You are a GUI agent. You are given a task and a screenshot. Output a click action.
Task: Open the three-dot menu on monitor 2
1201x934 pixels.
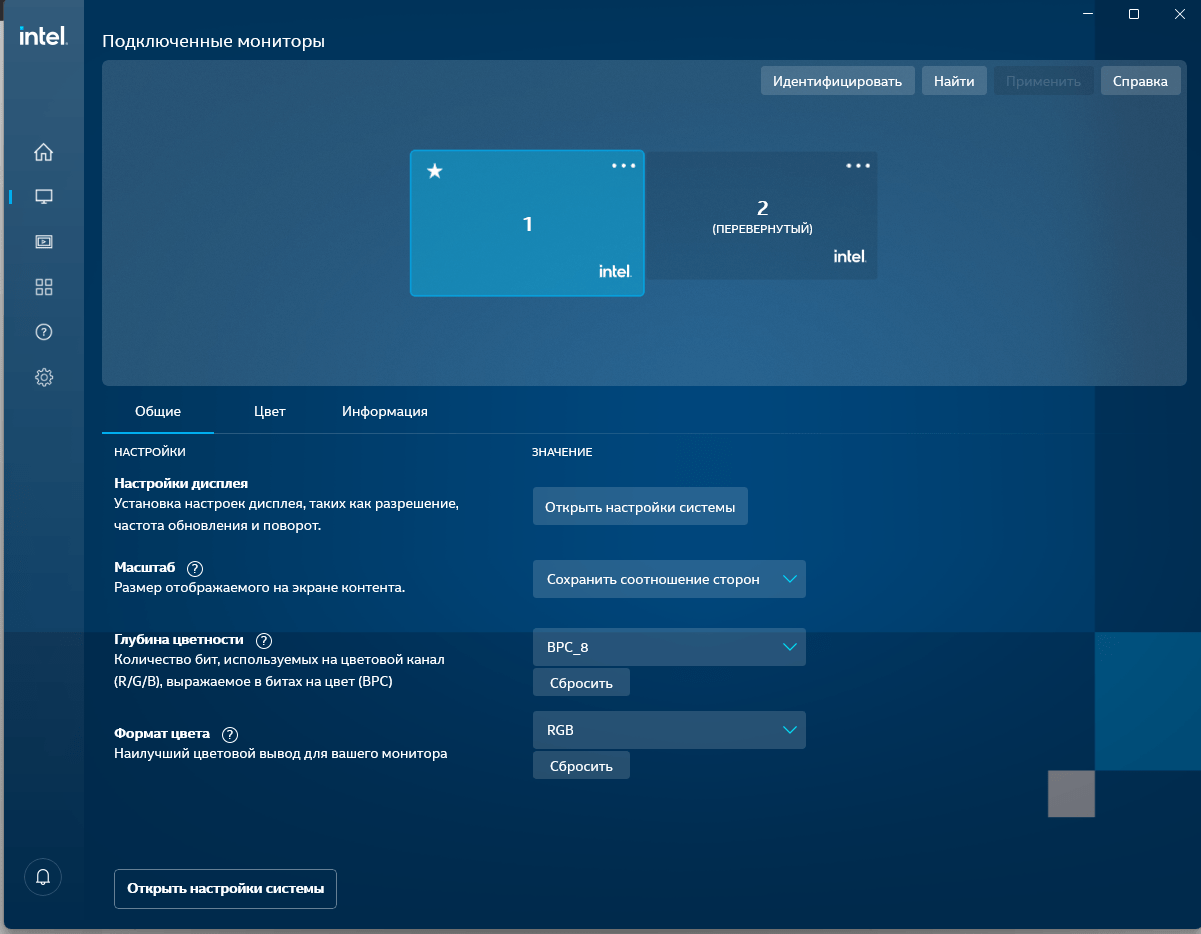[x=857, y=166]
